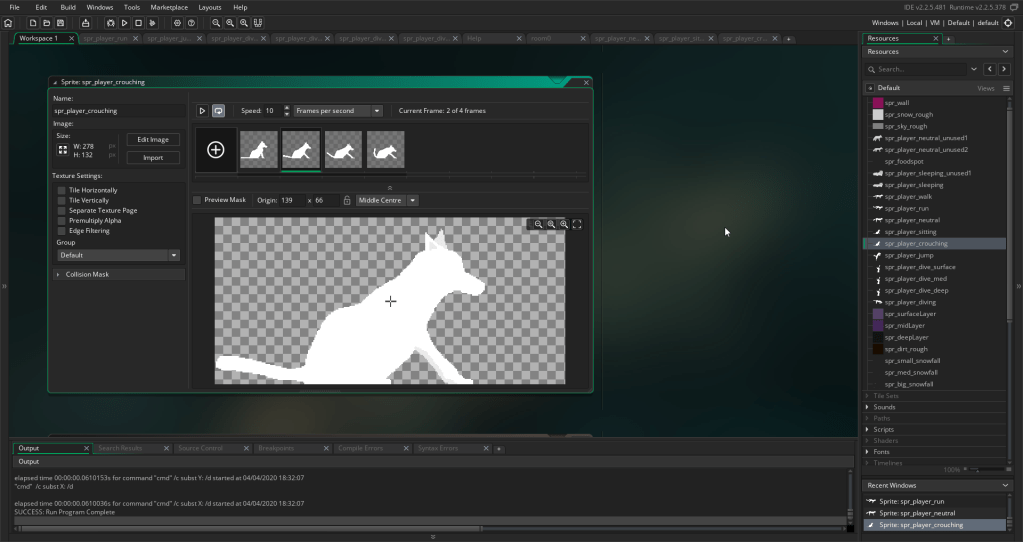Toggle the Preview Mask checkbox

click(x=197, y=200)
